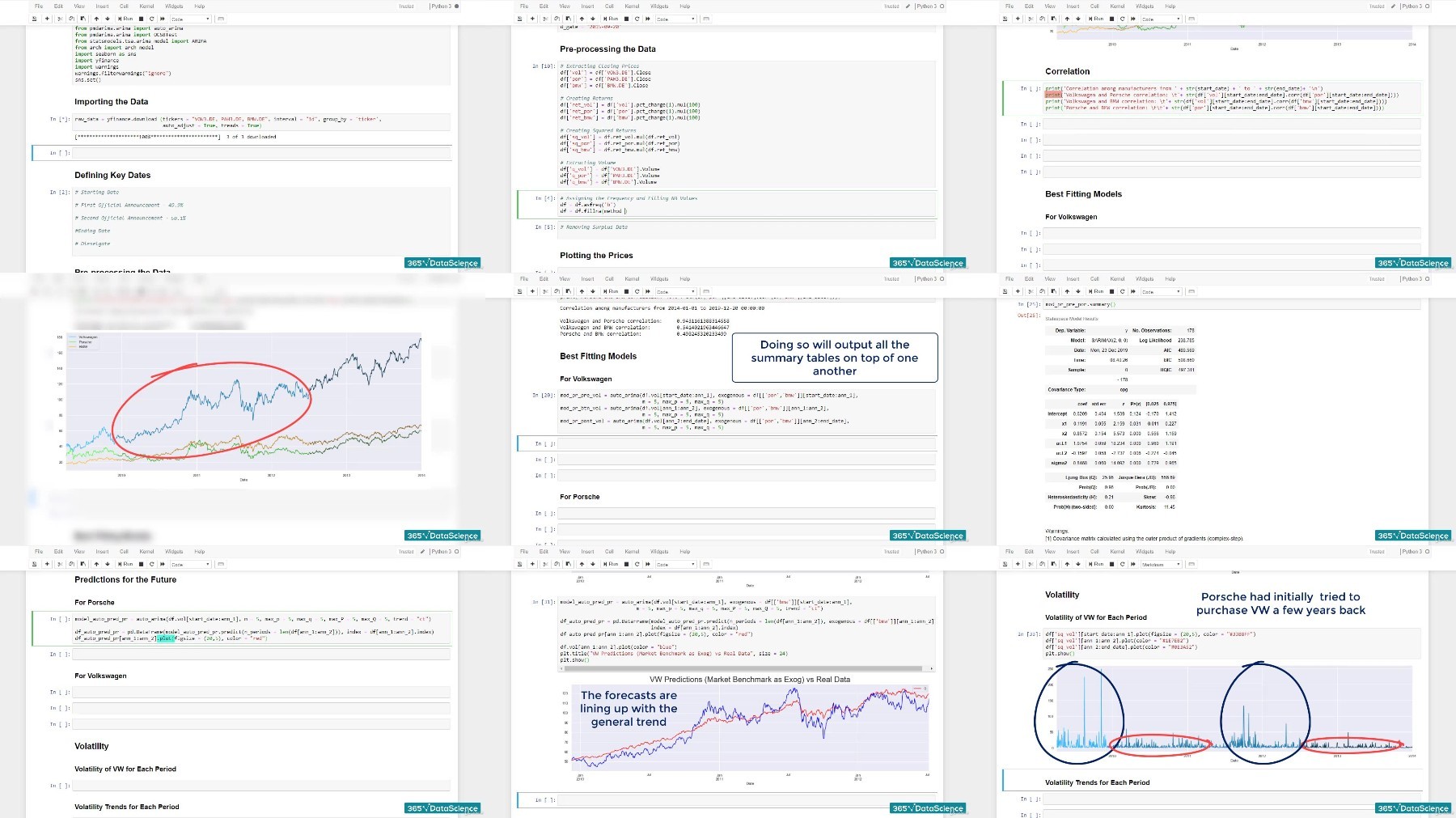Open the View menu in the volatility chart notebook
Viewport: 1456px width, 818px height.
coord(1050,552)
